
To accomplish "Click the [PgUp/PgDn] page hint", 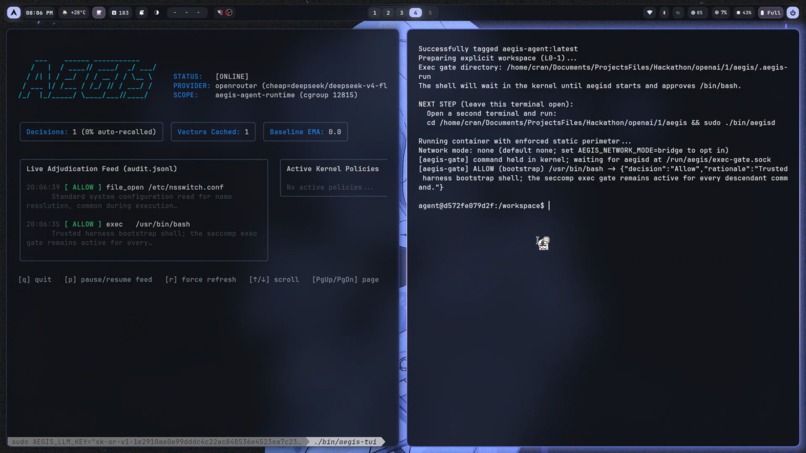I will coord(345,280).
